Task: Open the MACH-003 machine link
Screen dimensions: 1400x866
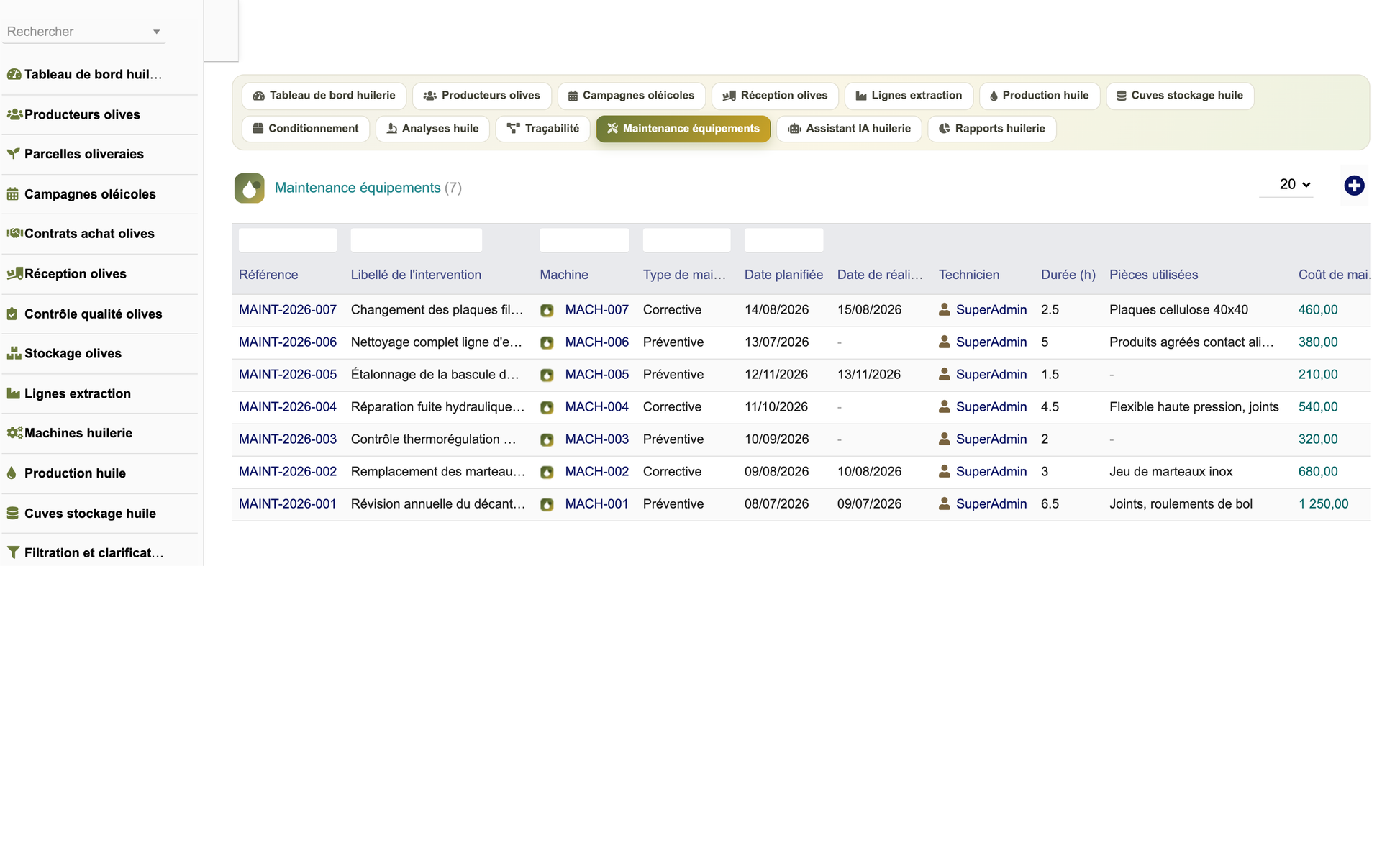Action: (x=597, y=439)
